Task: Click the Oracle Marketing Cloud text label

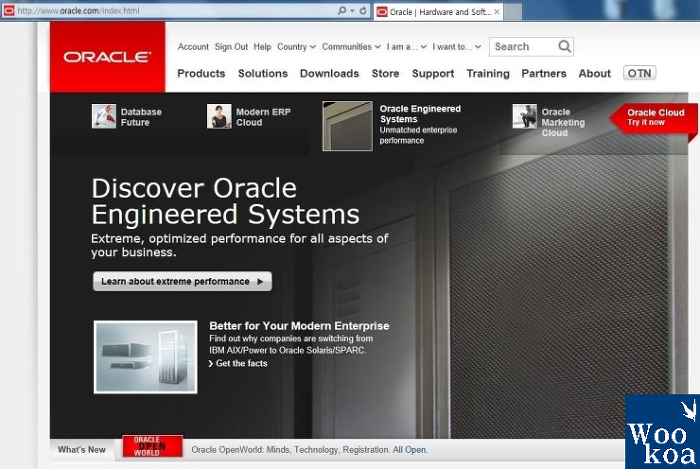Action: [x=563, y=122]
